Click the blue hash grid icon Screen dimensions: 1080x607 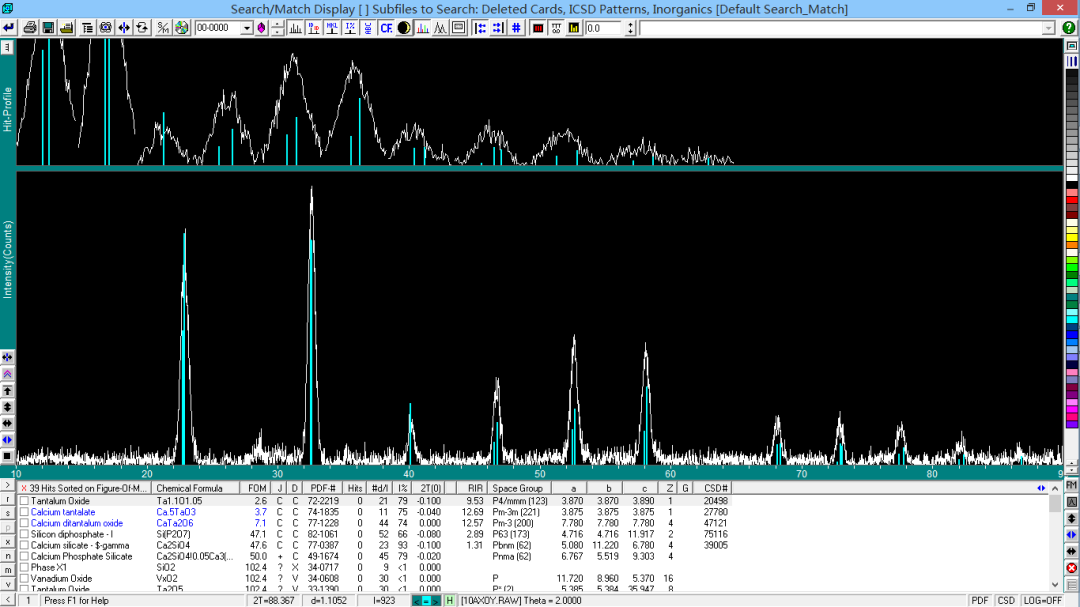pos(516,28)
